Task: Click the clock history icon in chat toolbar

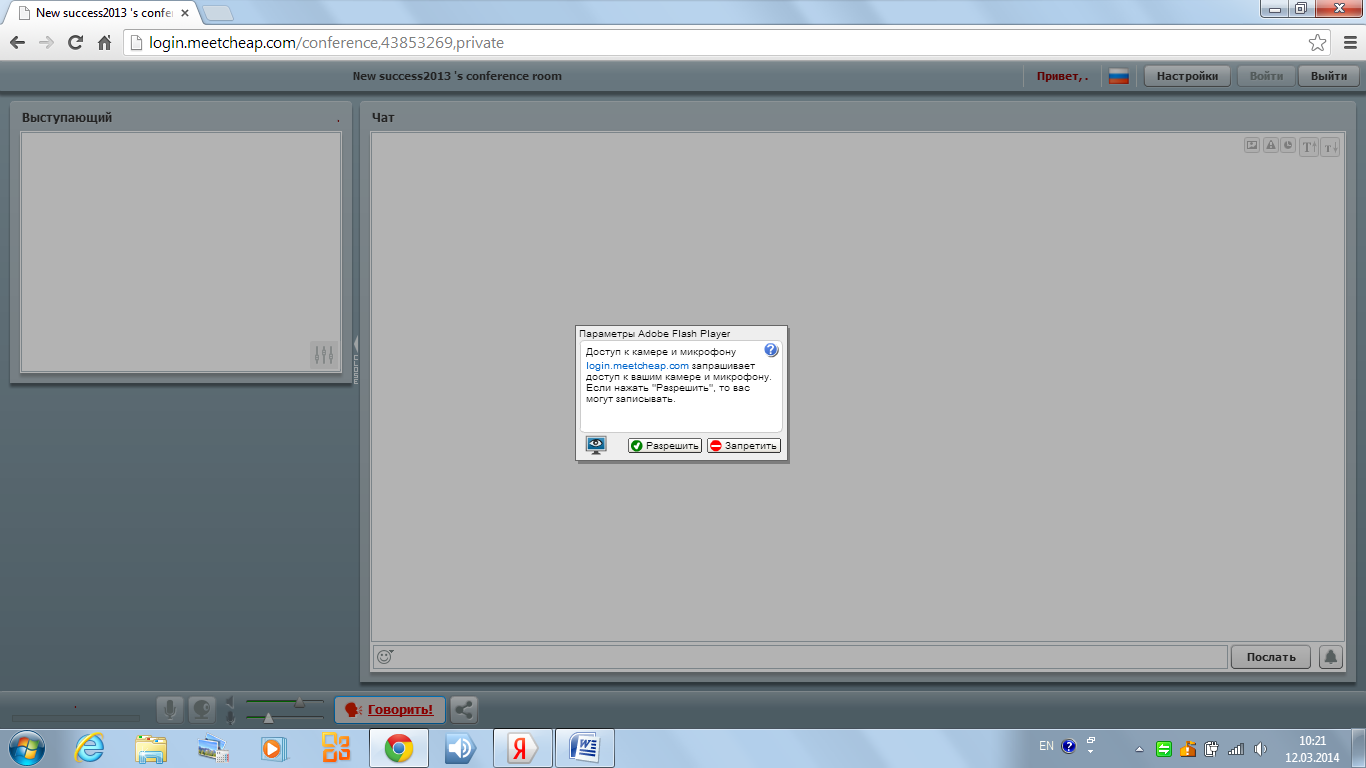Action: tap(1288, 145)
